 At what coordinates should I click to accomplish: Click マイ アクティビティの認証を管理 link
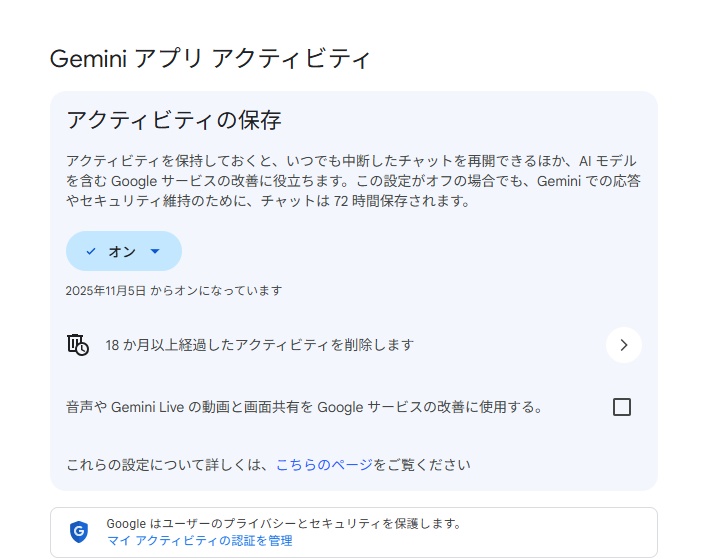tap(200, 541)
